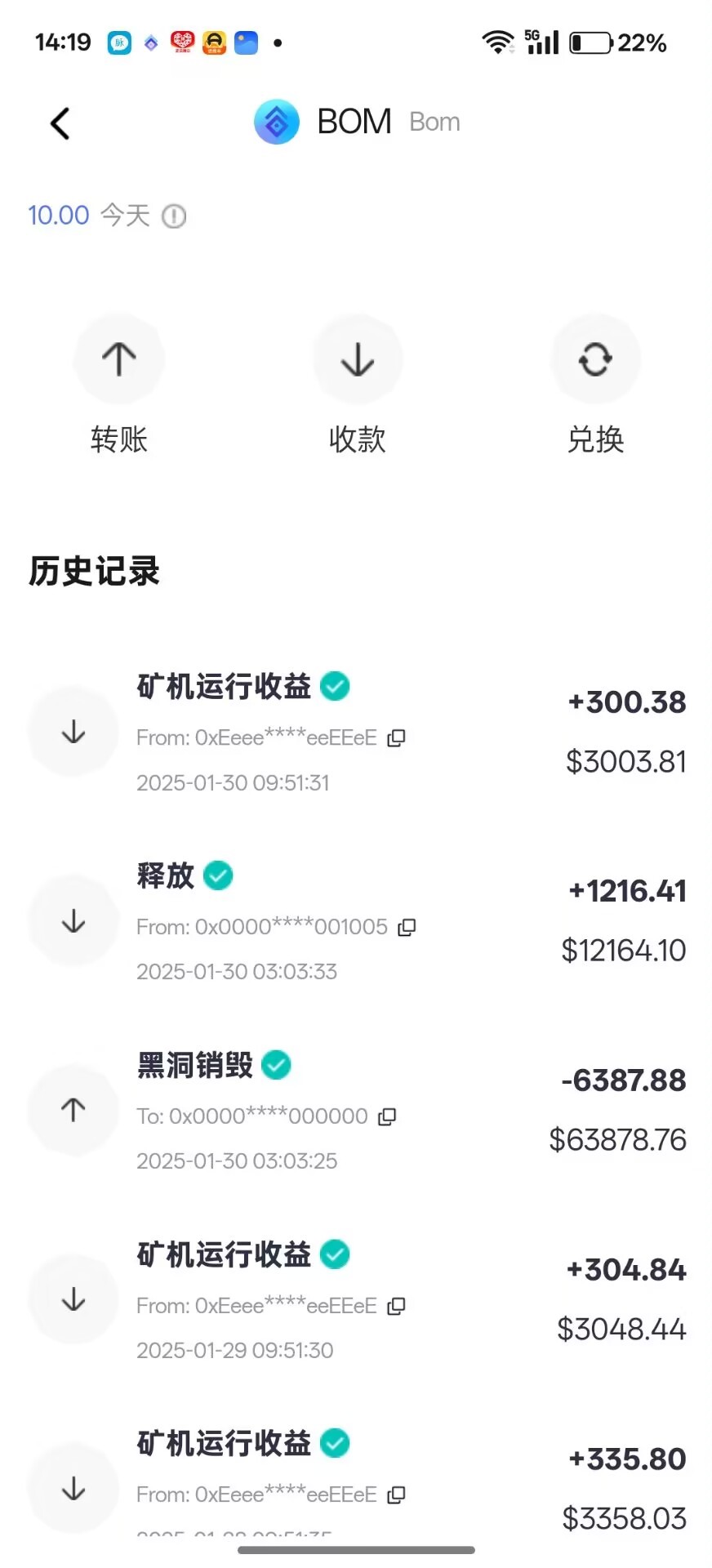Tap the battery indicator in the status bar
Image resolution: width=712 pixels, height=1568 pixels.
[x=590, y=42]
